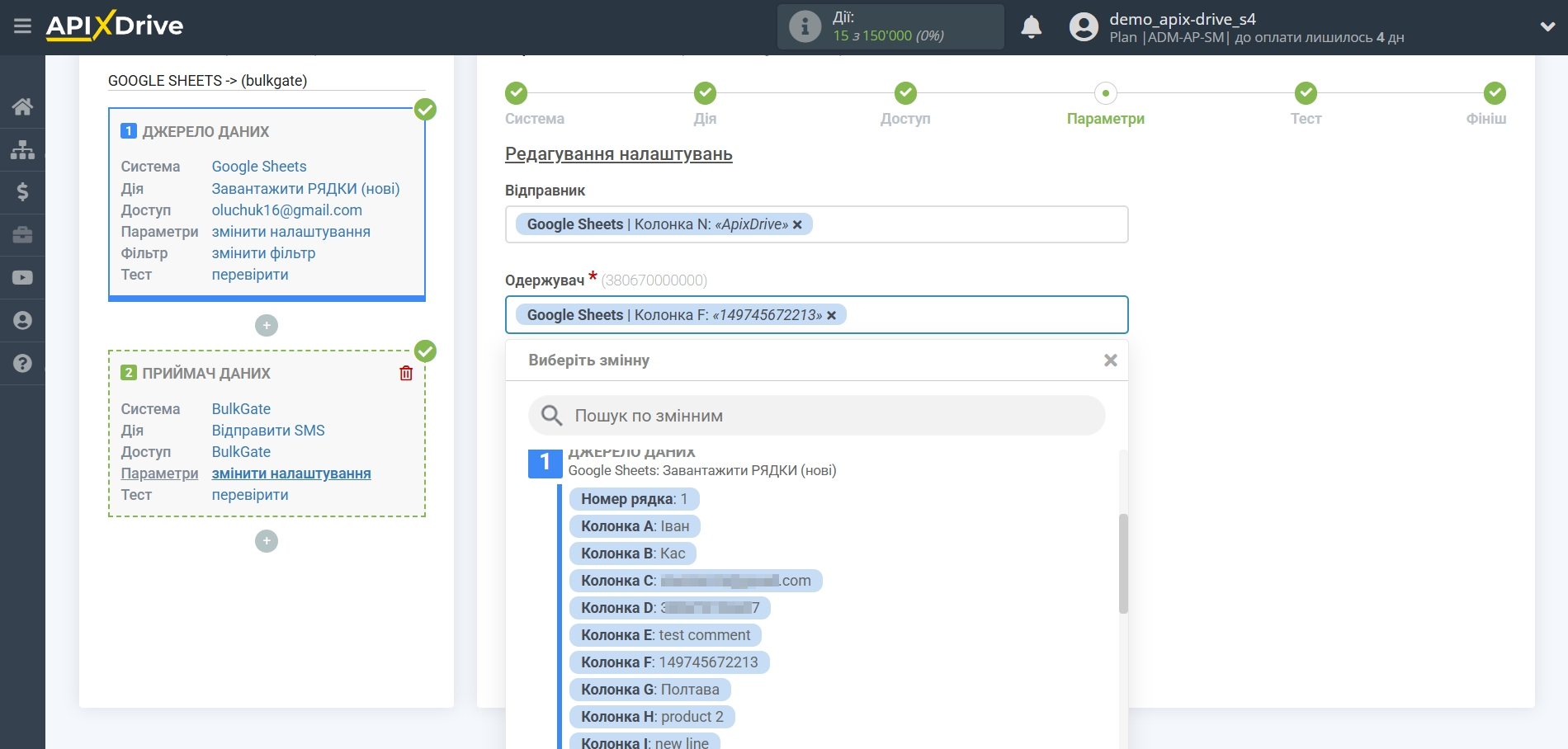Add step below the data source block

(267, 326)
